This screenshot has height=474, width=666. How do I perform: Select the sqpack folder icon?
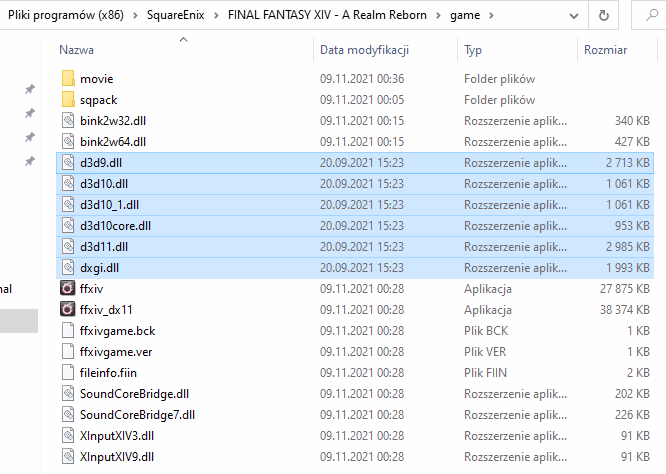(x=68, y=99)
